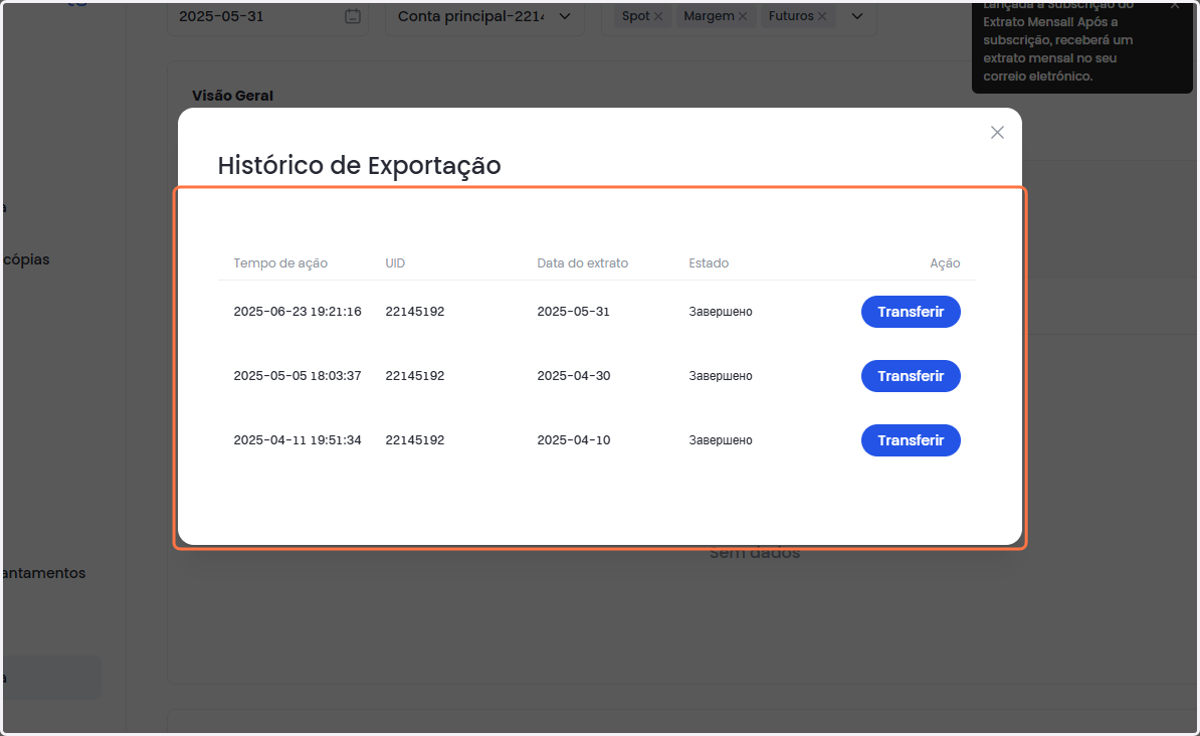Dismiss the Extrato Mensal notification tooltip
Screen dimensions: 1200x736
coord(1175,5)
